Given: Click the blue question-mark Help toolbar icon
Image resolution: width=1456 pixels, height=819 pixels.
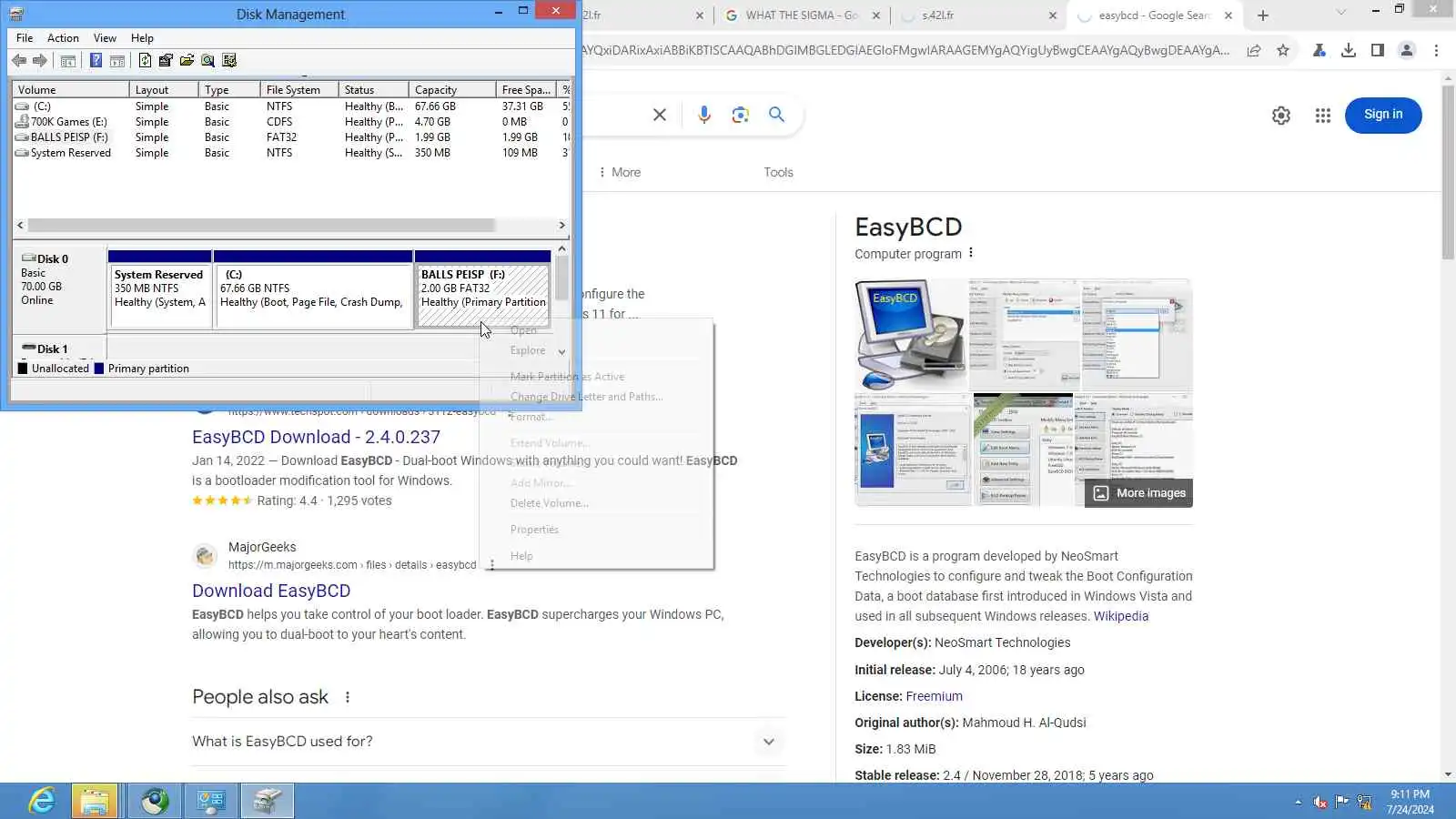Looking at the screenshot, I should (x=96, y=61).
